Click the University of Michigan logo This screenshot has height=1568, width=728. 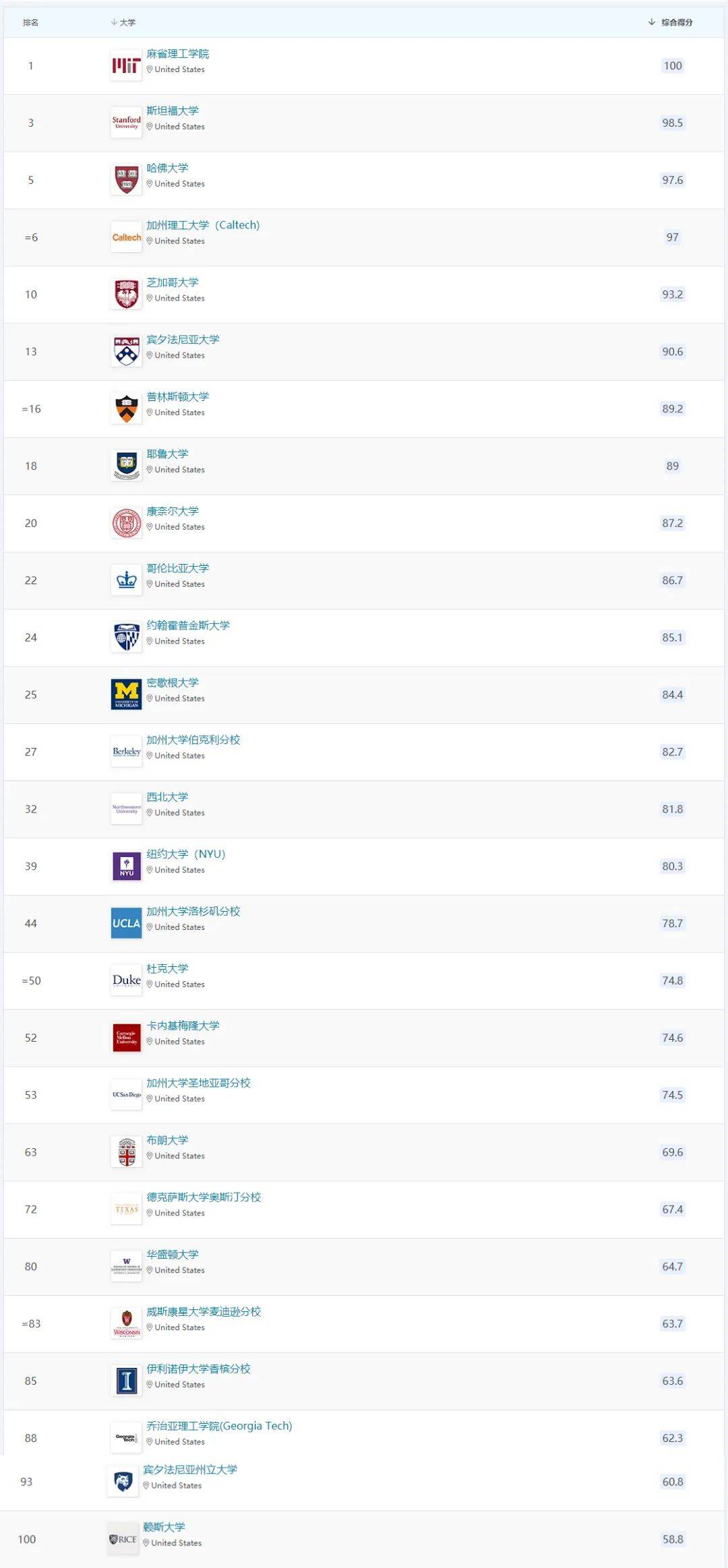click(x=126, y=695)
